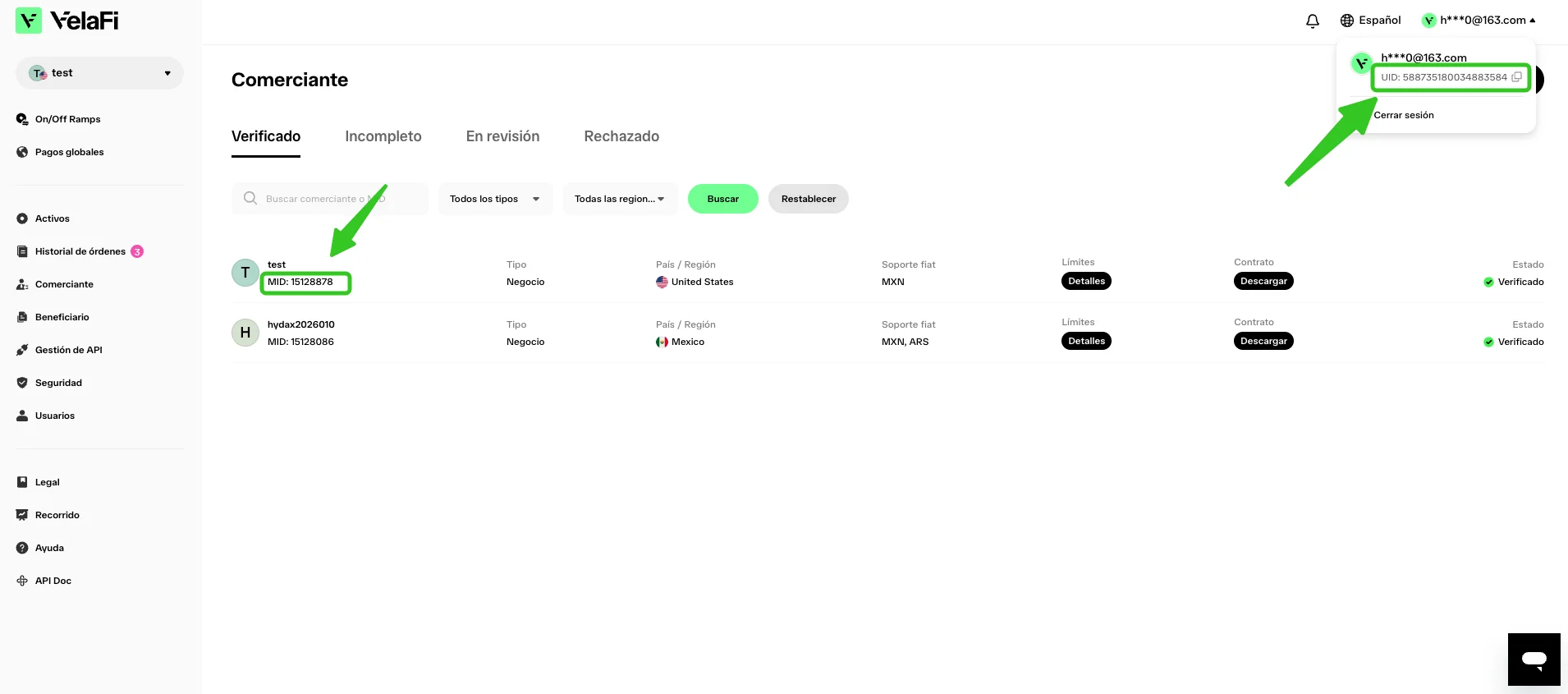Open Historial de órdenes
Image resolution: width=1568 pixels, height=694 pixels.
(x=80, y=251)
